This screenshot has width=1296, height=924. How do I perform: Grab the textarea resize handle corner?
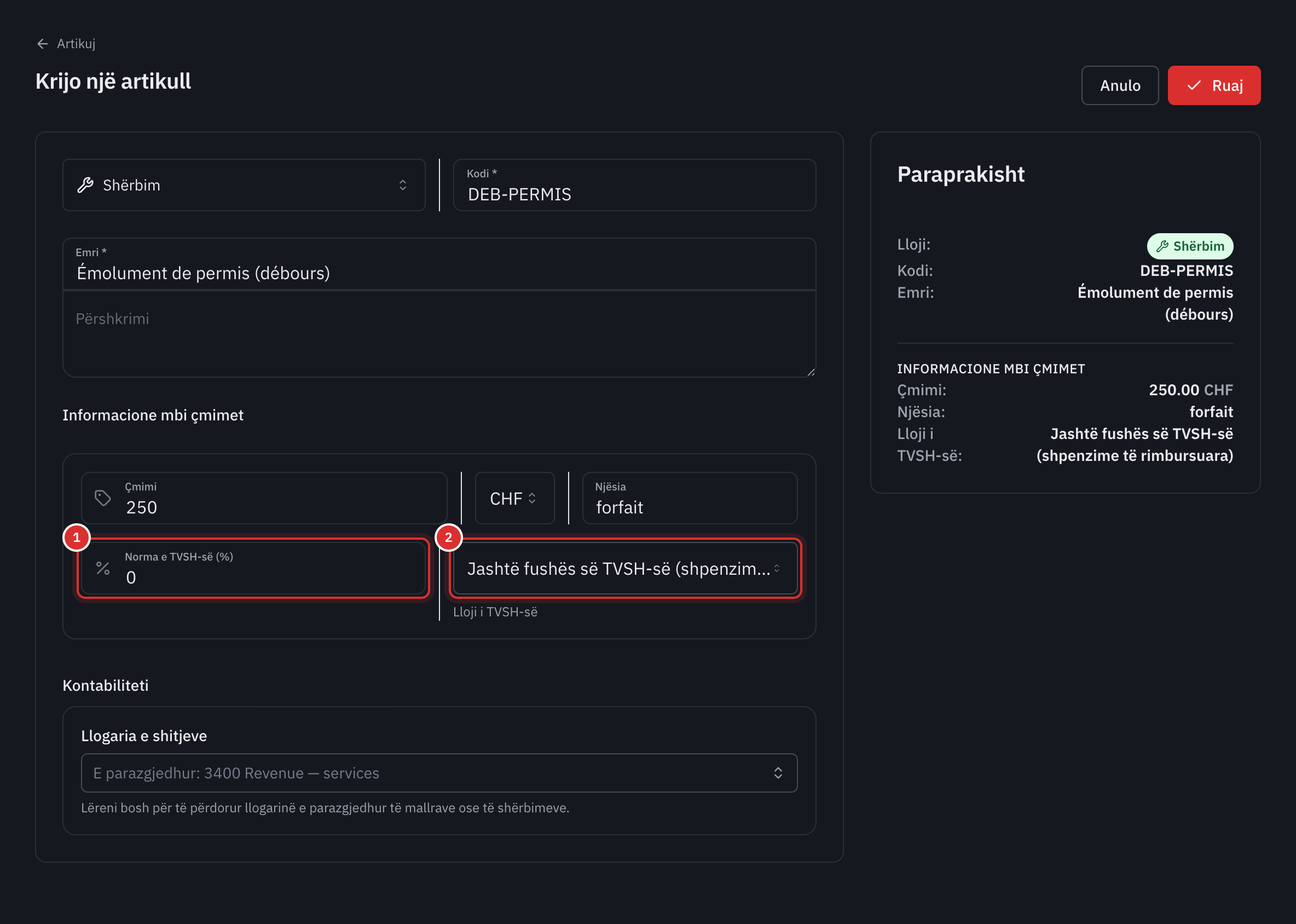pyautogui.click(x=811, y=372)
